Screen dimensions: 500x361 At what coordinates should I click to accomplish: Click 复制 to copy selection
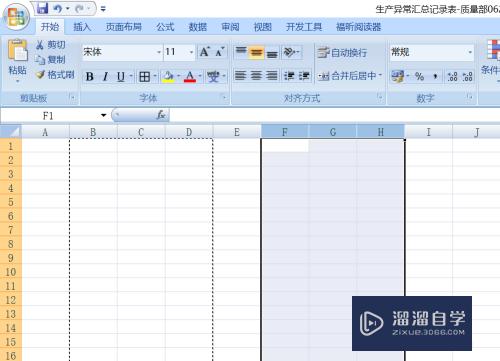click(x=51, y=59)
